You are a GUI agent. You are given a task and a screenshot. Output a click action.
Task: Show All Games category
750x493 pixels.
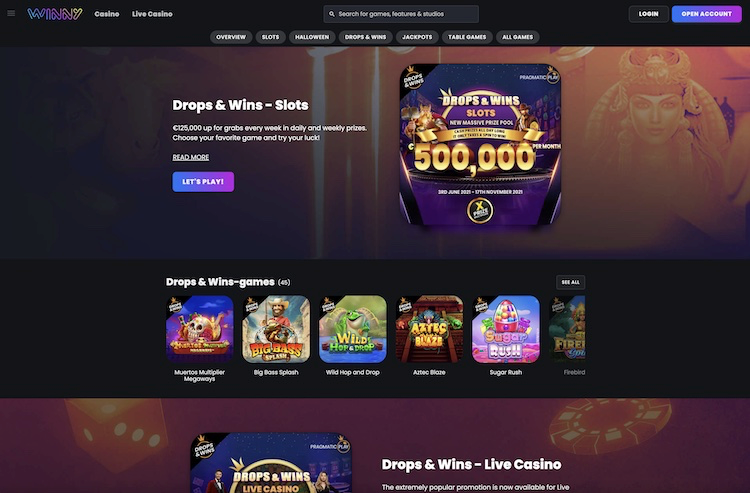(x=518, y=37)
